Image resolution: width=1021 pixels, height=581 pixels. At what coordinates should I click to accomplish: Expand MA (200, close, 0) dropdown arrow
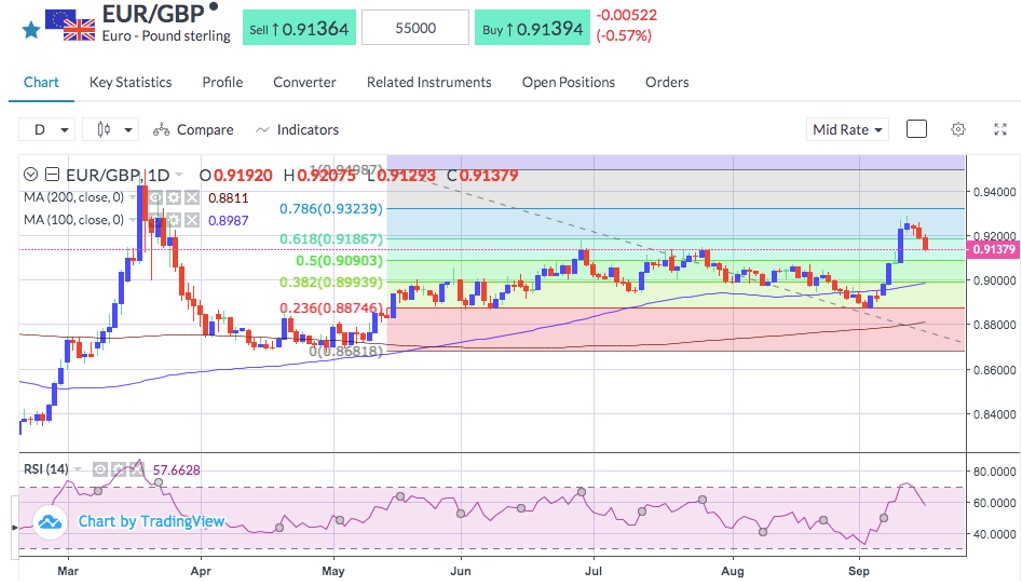click(133, 198)
